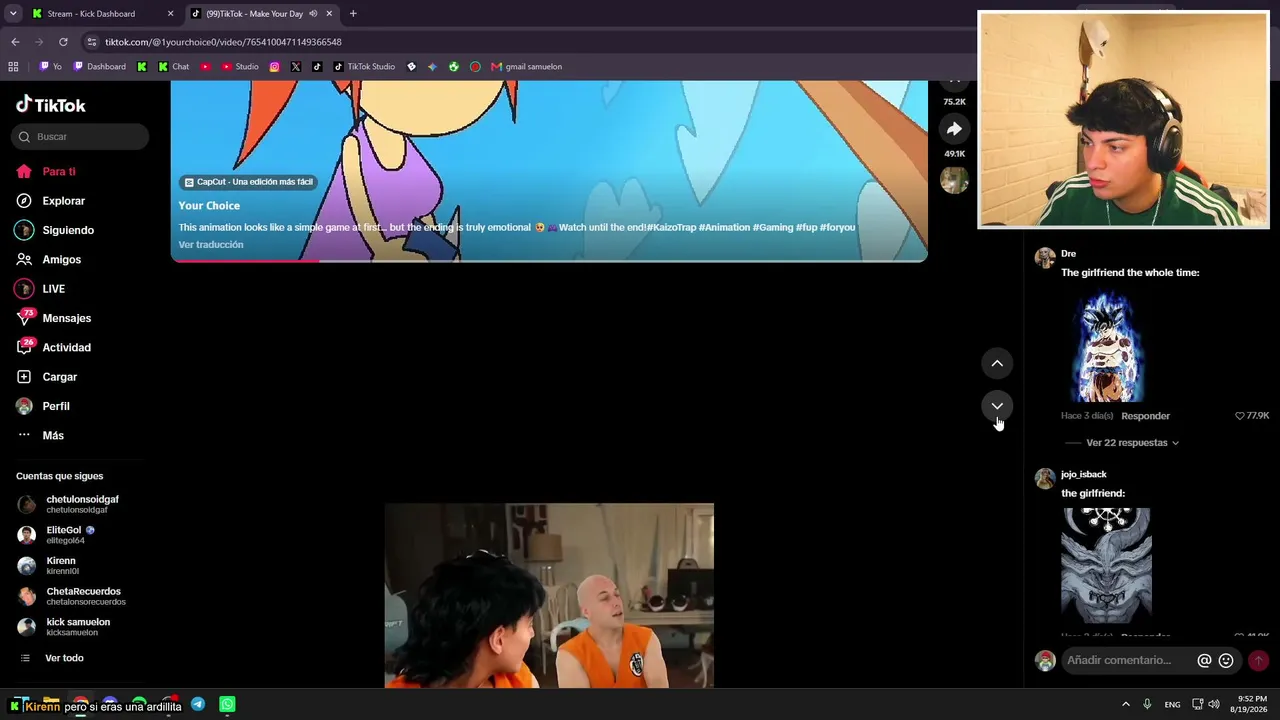Click the red post comment arrow button

pyautogui.click(x=1258, y=660)
